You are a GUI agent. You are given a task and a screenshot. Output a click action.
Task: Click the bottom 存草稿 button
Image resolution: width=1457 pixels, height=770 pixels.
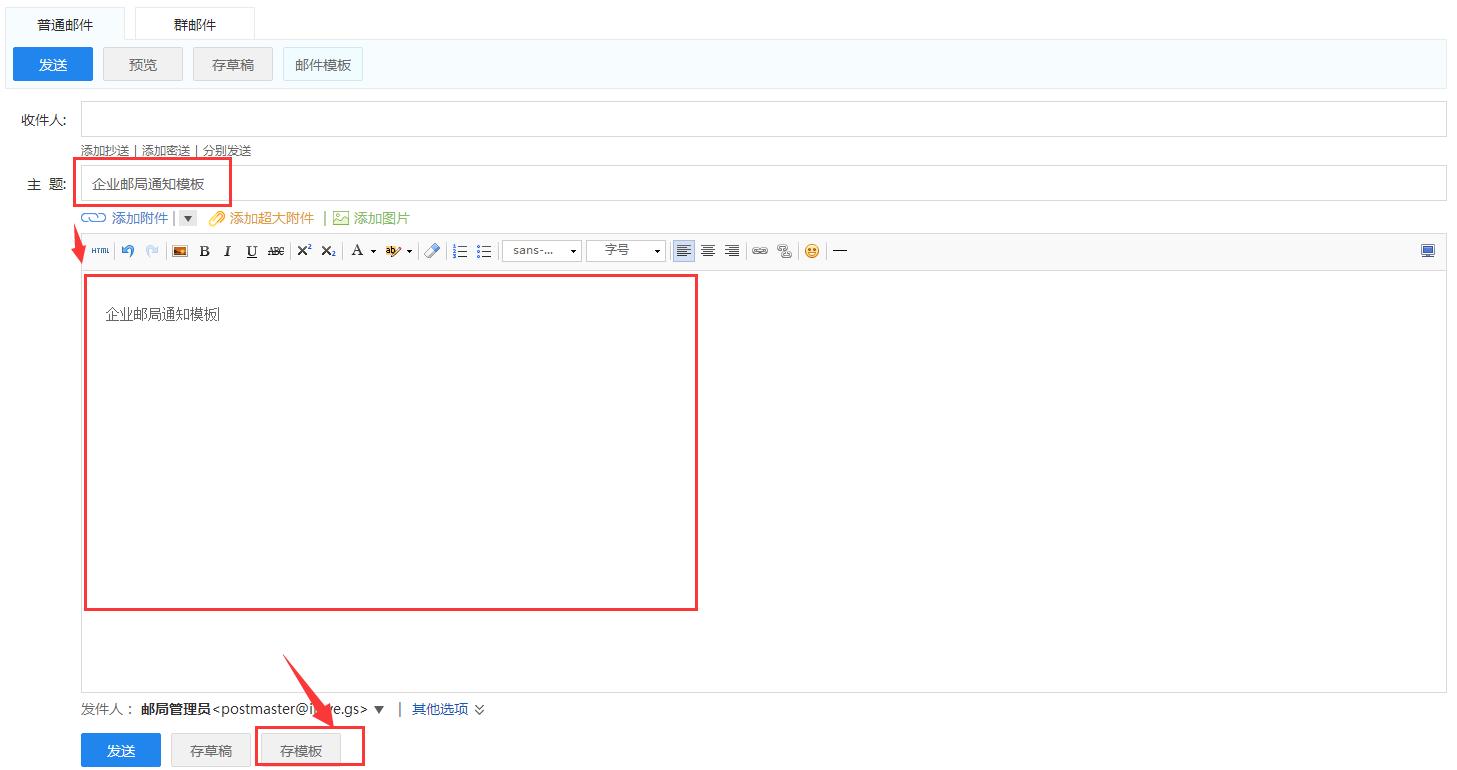(x=211, y=750)
